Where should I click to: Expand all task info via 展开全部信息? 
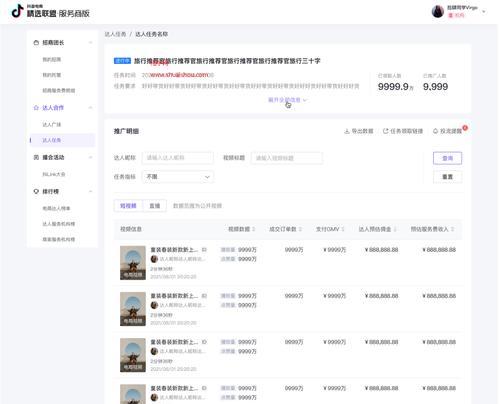287,100
